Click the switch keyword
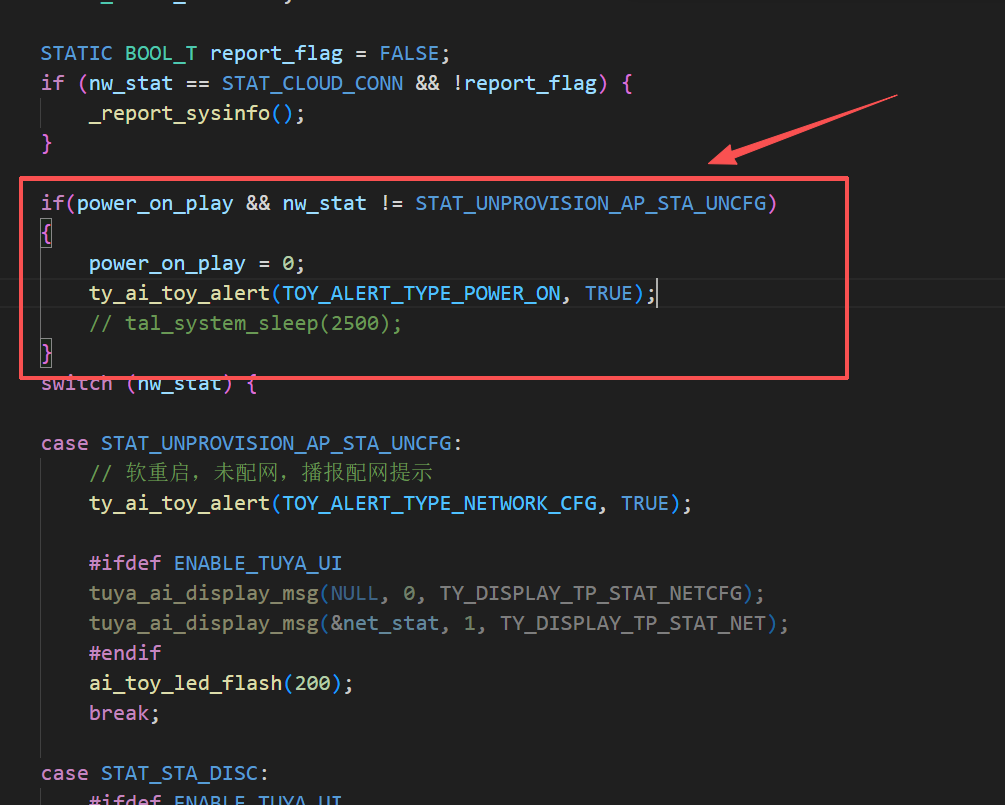Viewport: 1005px width, 805px height. click(x=77, y=383)
